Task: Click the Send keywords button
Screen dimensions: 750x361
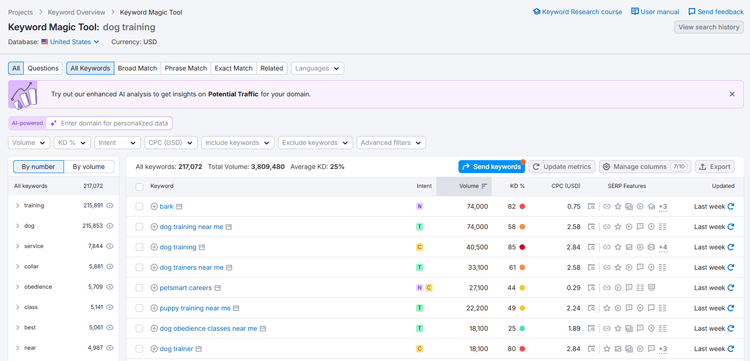Action: [491, 167]
